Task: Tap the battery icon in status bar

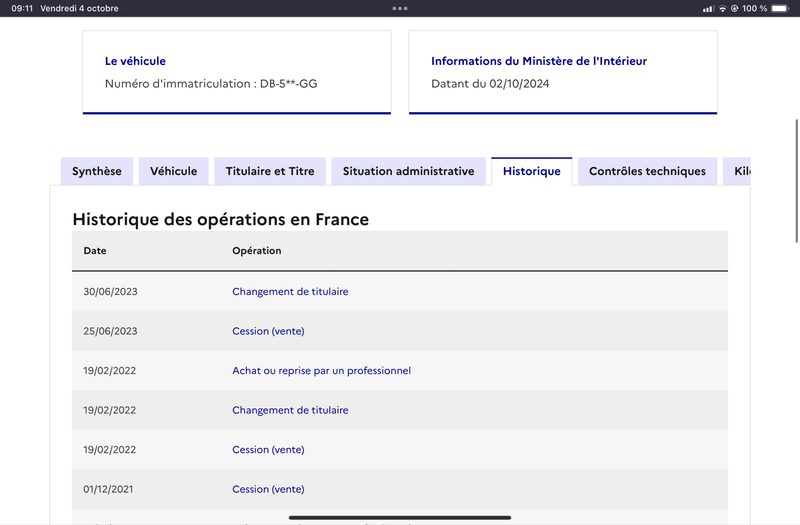Action: (780, 8)
